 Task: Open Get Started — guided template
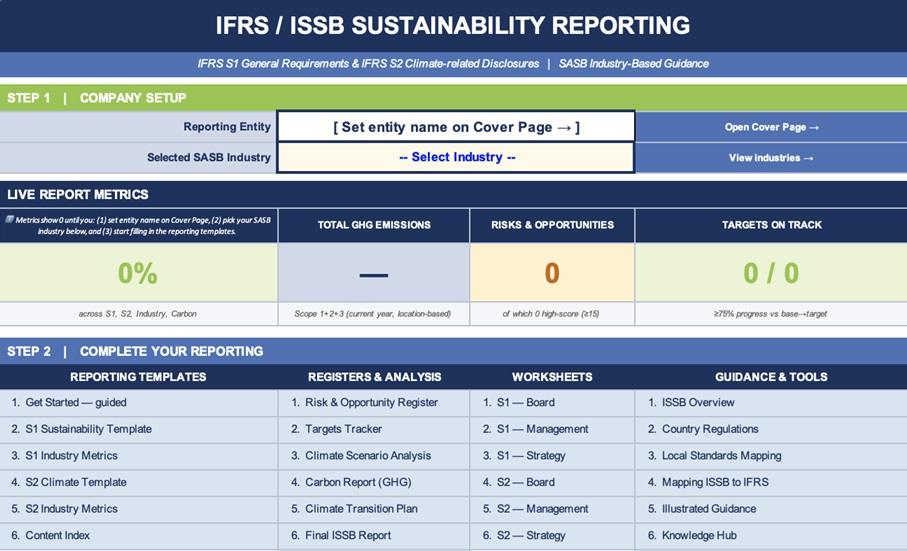click(x=139, y=402)
